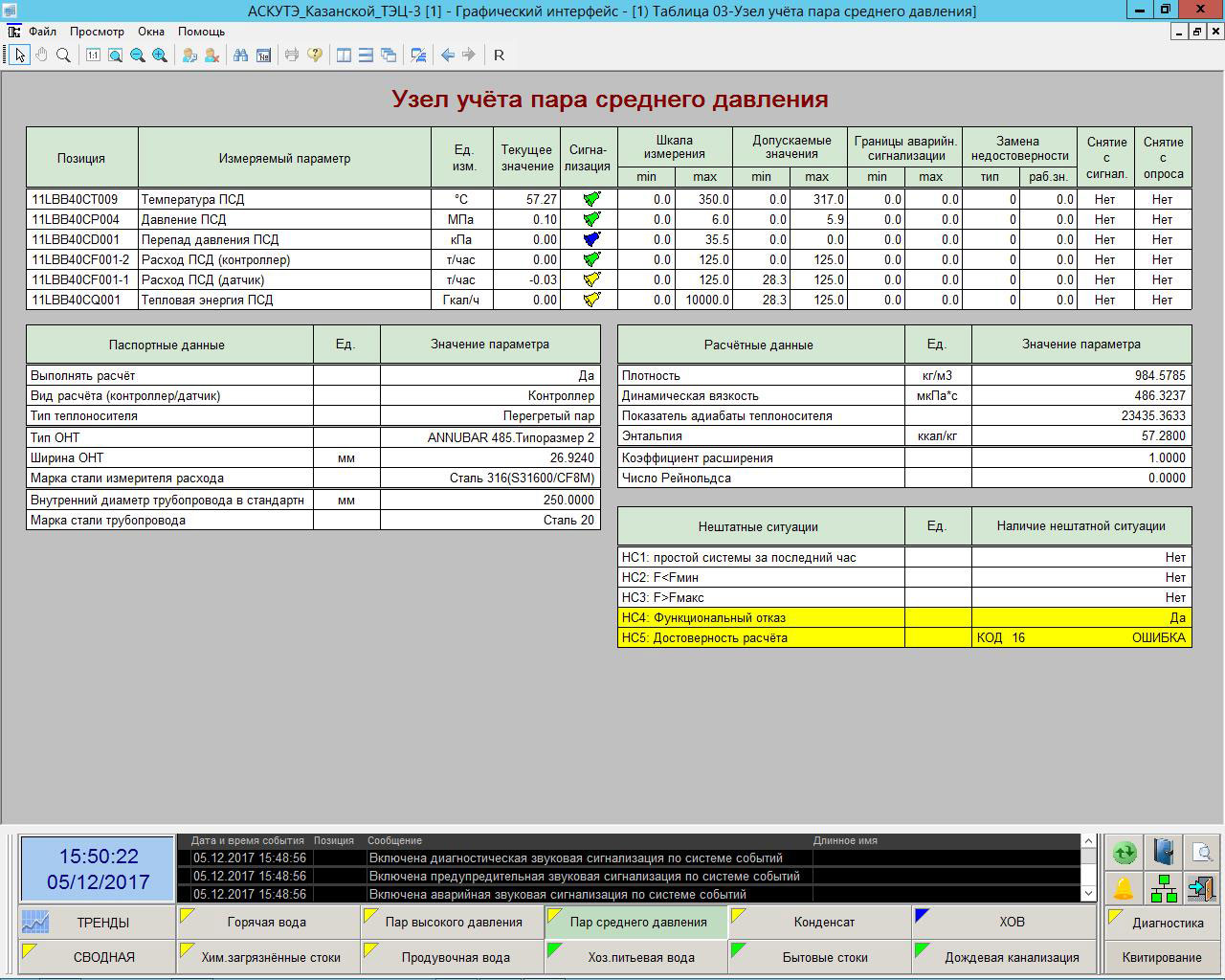Open Продувочная вода page
This screenshot has height=980, width=1225.
[453, 957]
